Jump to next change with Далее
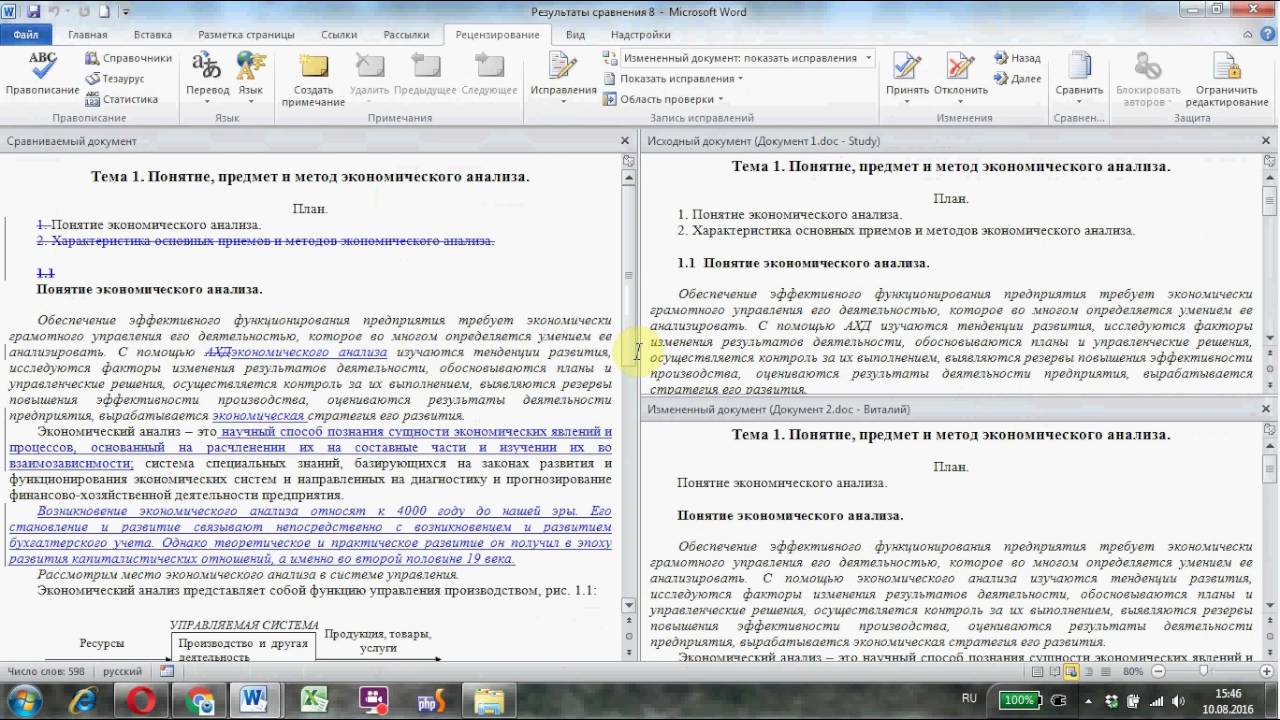1280x720 pixels. (x=1017, y=78)
